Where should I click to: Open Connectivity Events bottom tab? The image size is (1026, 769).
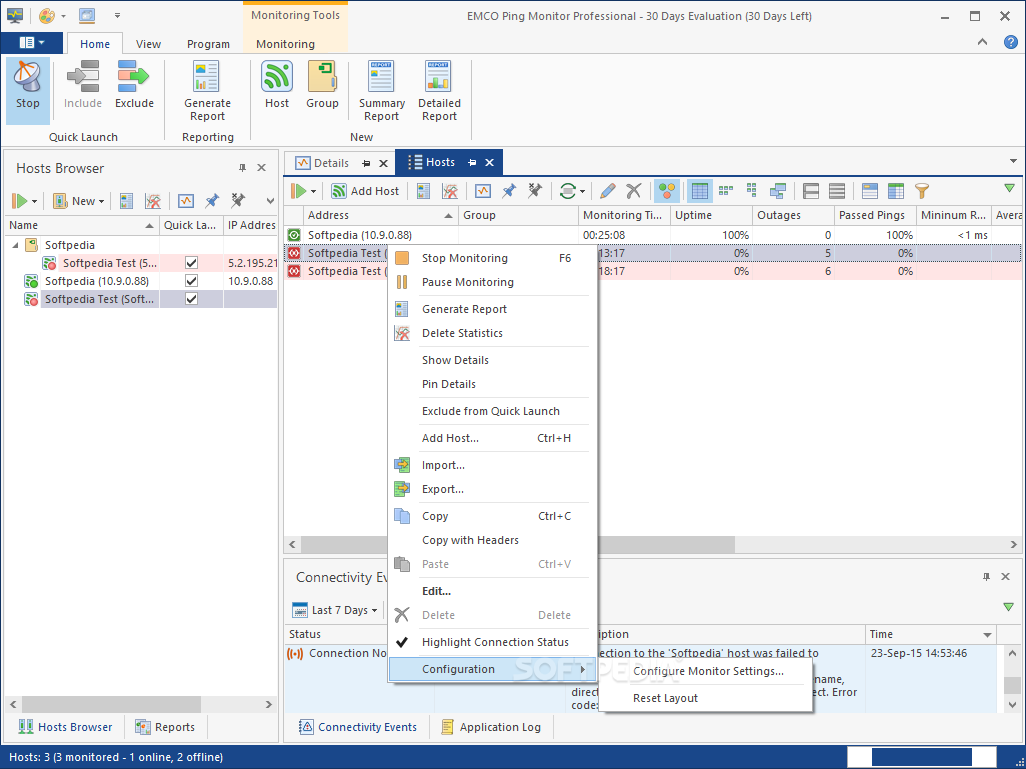coord(358,727)
